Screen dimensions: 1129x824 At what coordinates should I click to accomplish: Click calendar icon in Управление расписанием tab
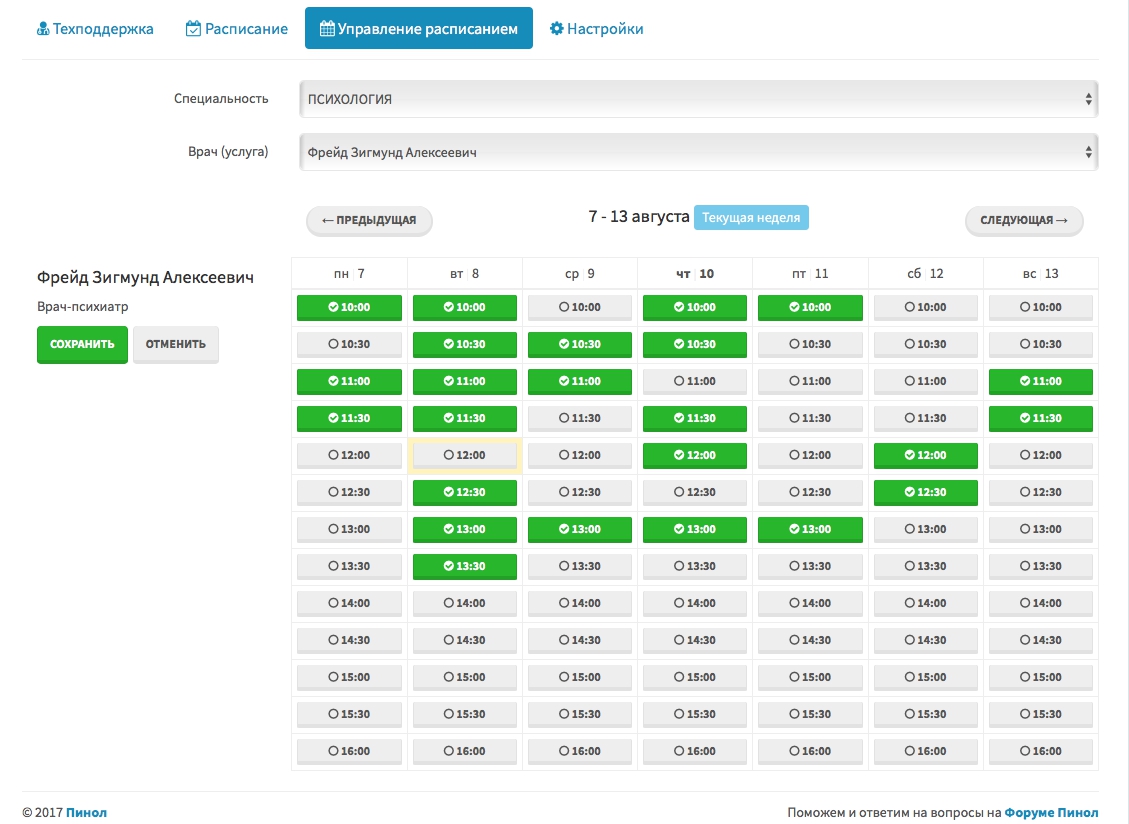[x=326, y=29]
